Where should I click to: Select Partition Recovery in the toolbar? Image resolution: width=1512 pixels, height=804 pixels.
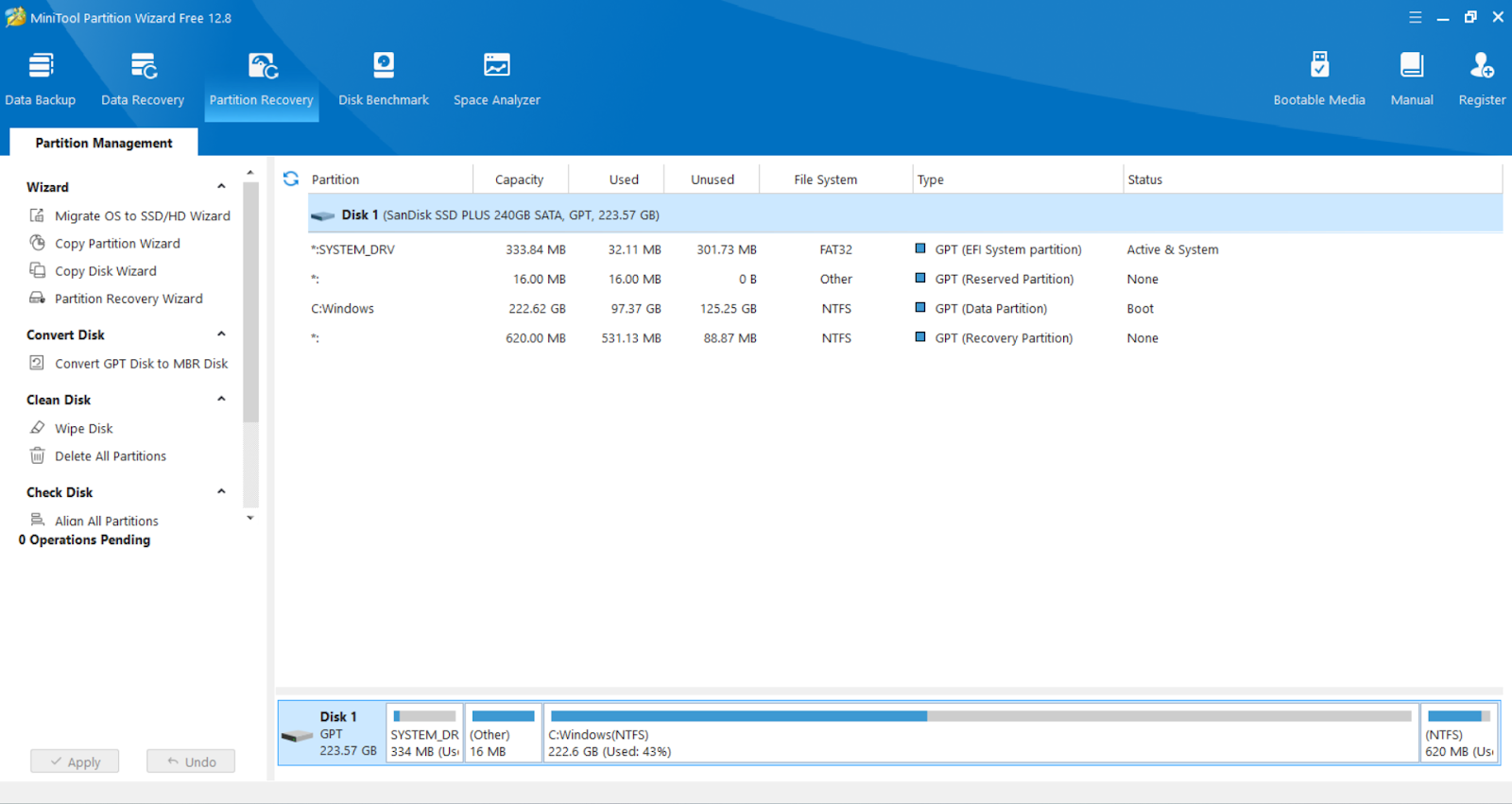(261, 79)
